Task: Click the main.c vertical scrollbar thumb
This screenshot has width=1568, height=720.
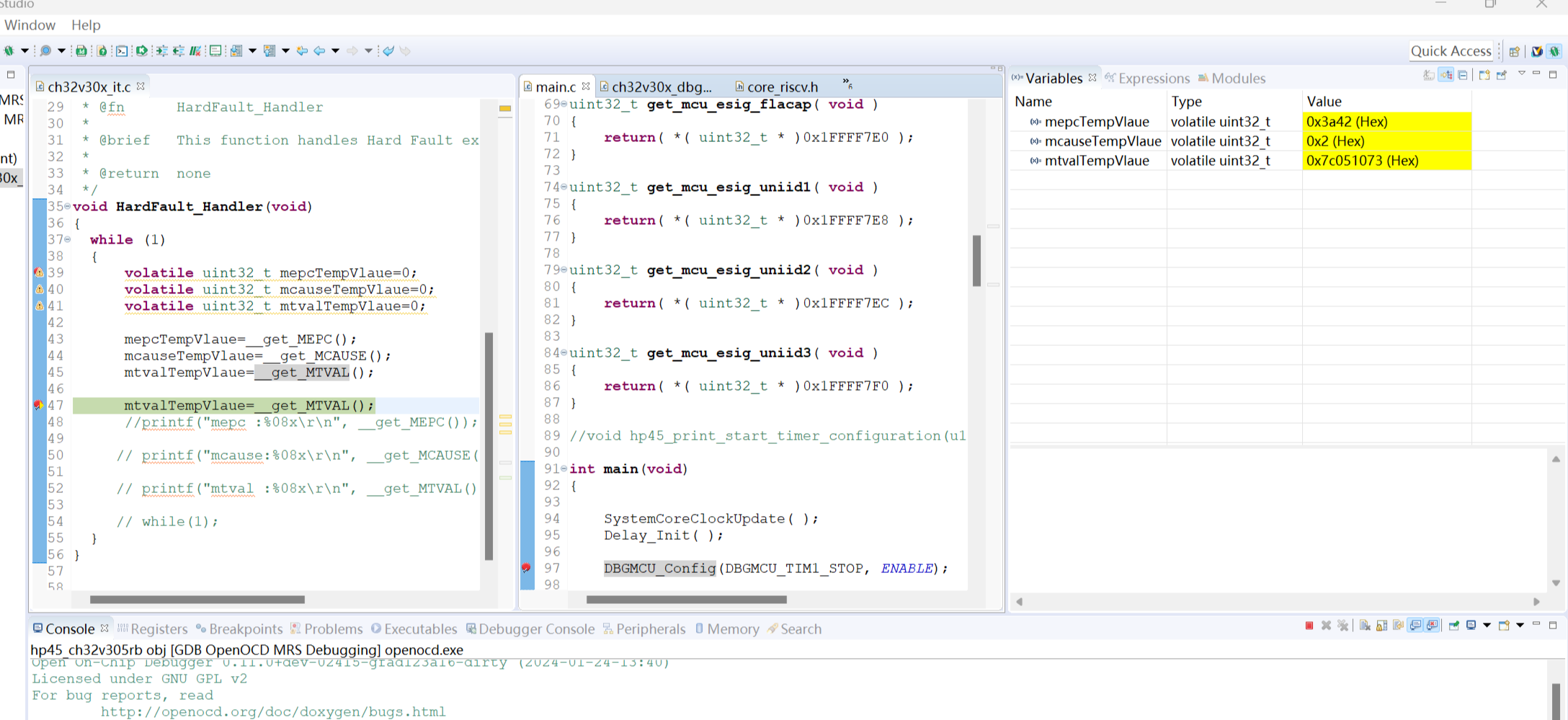Action: tap(976, 260)
